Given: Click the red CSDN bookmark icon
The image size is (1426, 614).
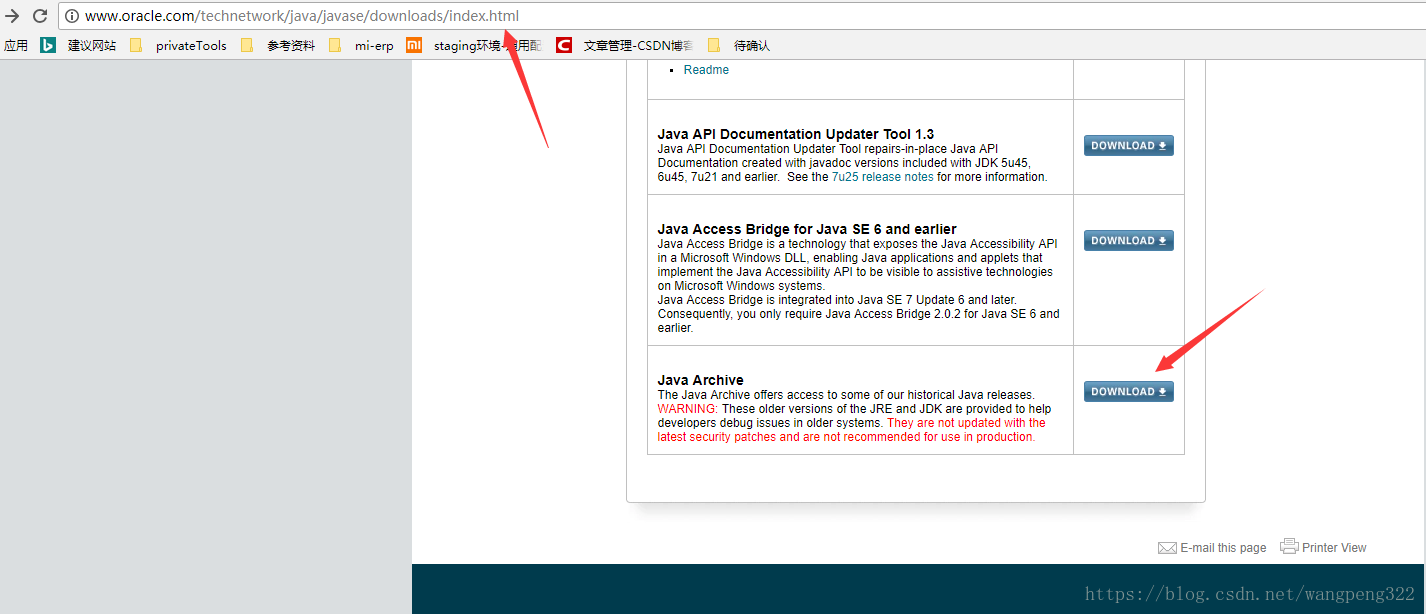Looking at the screenshot, I should [564, 45].
